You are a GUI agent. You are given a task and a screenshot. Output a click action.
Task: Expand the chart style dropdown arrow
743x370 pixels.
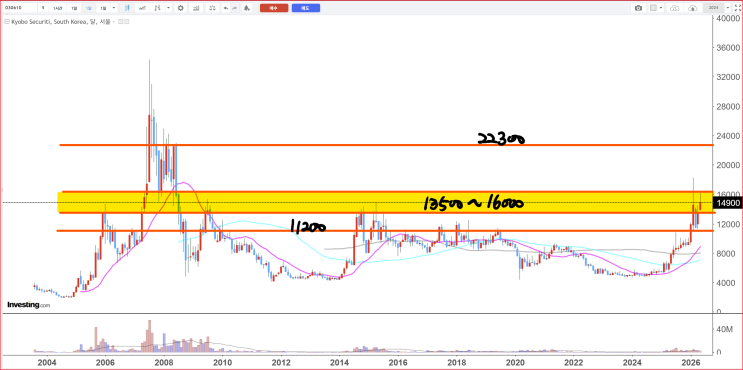click(168, 8)
